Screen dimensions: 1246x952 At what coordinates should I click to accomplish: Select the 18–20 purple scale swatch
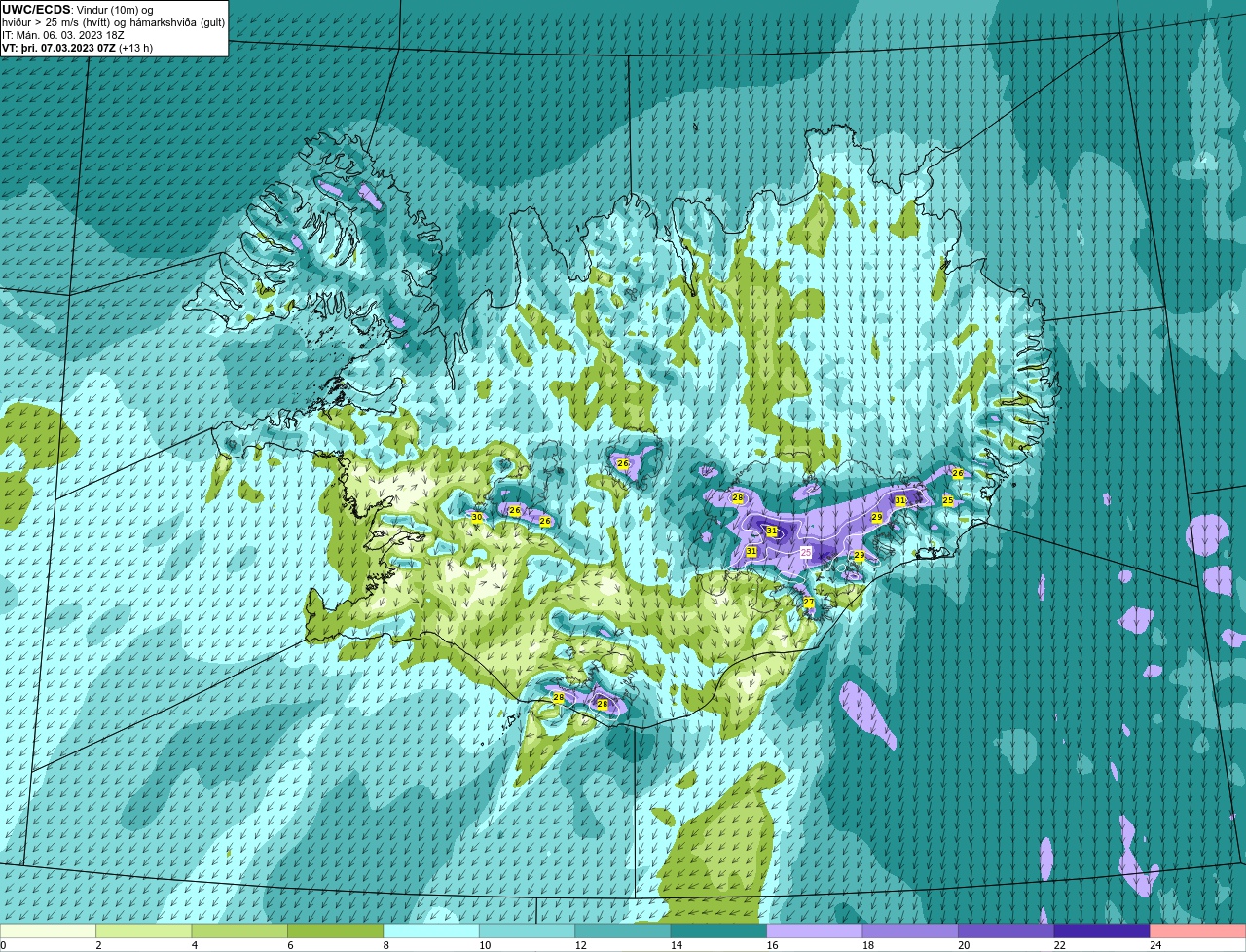tap(910, 931)
